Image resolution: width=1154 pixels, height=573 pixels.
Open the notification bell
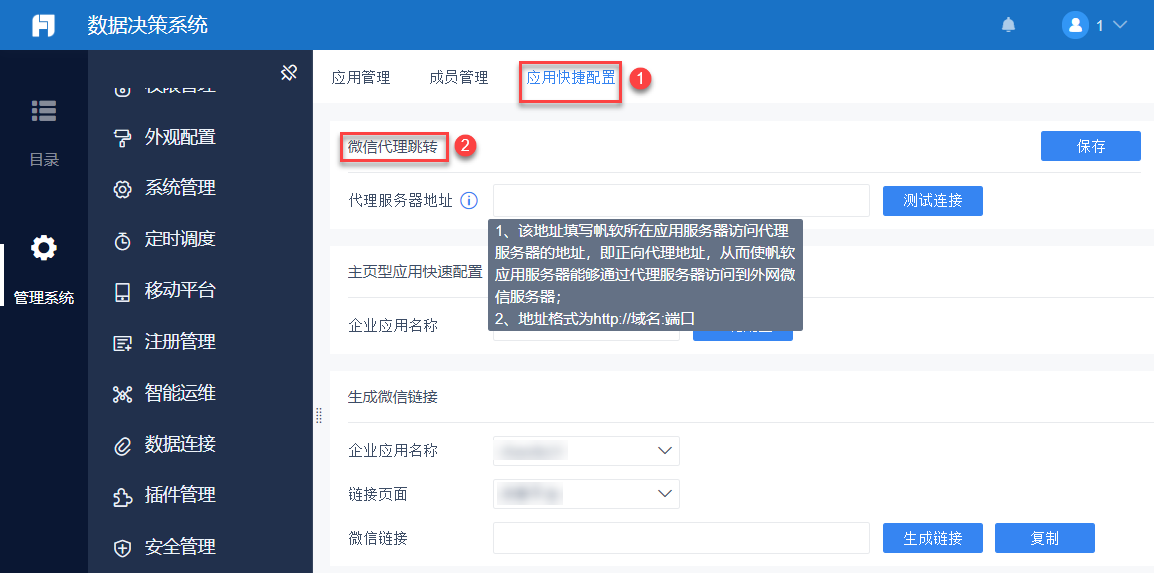click(x=1008, y=25)
